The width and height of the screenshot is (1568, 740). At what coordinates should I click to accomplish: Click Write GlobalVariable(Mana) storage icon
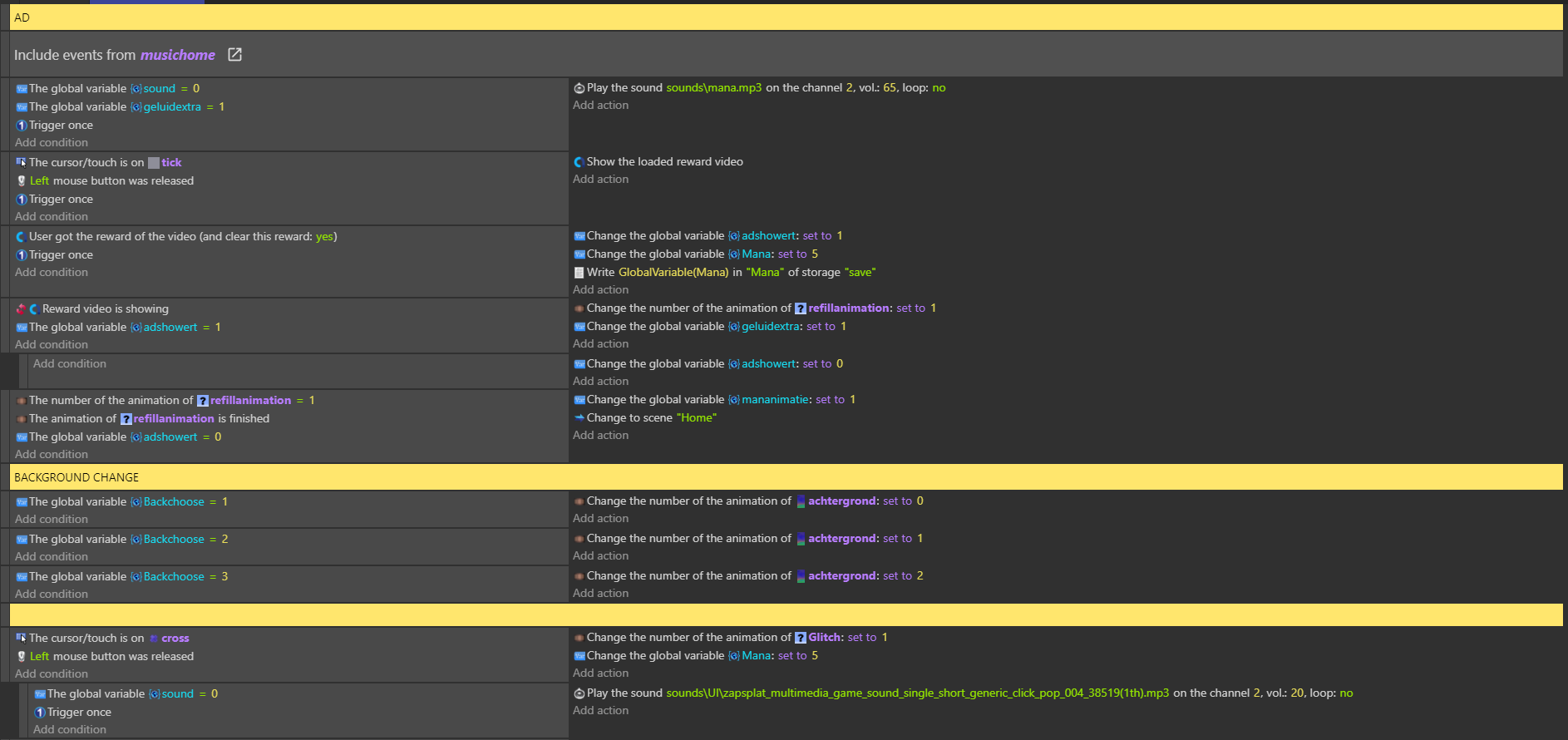(579, 273)
